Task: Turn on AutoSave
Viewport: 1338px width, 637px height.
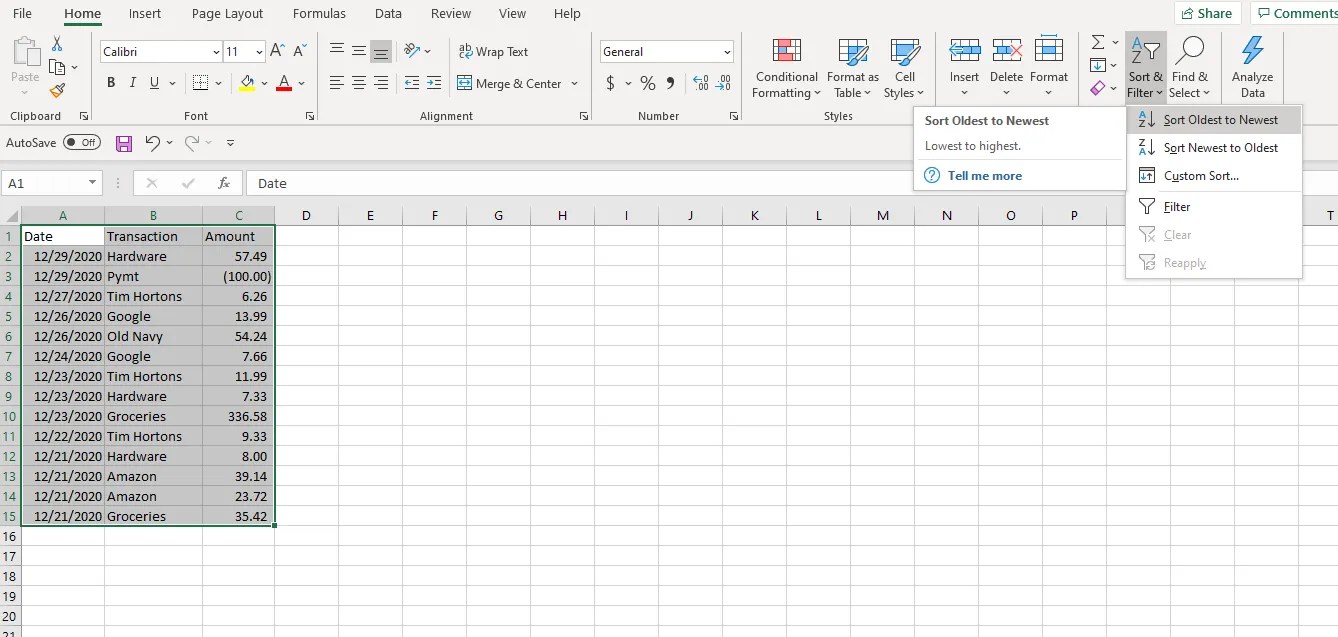Action: [x=82, y=142]
